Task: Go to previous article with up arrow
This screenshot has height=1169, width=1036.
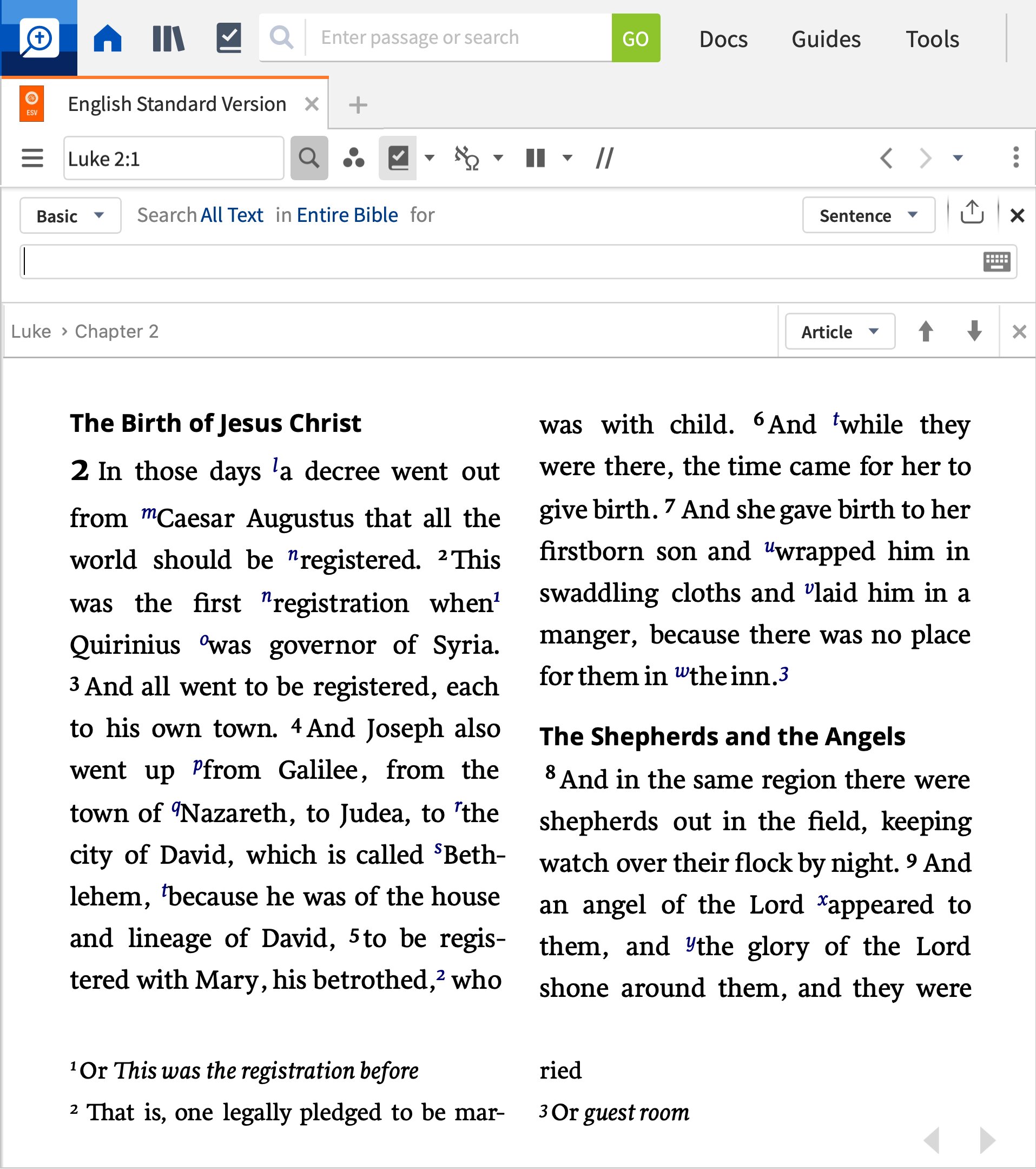Action: pos(926,331)
